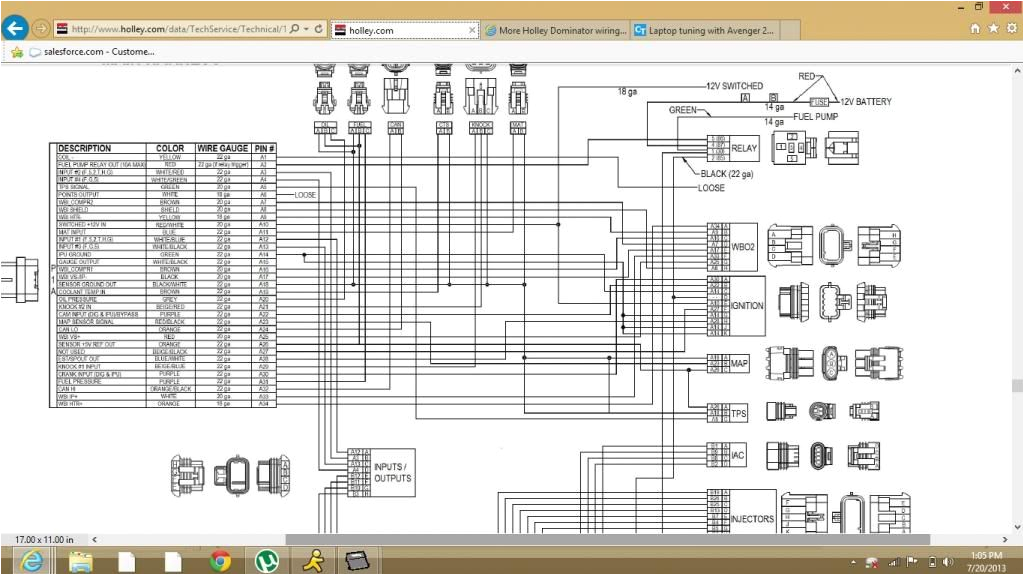
Task: Click the browser Back arrow button
Action: (15, 29)
